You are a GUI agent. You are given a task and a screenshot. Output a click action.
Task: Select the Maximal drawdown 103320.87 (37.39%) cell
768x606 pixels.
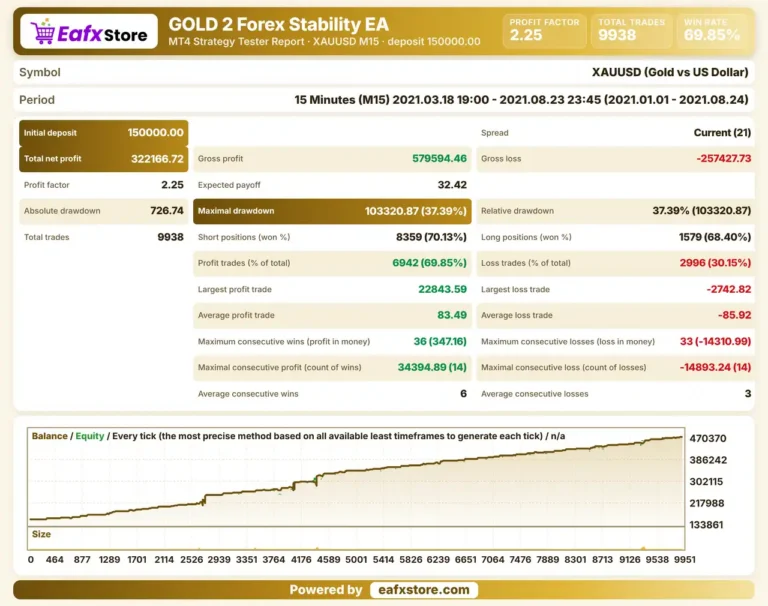pyautogui.click(x=332, y=211)
